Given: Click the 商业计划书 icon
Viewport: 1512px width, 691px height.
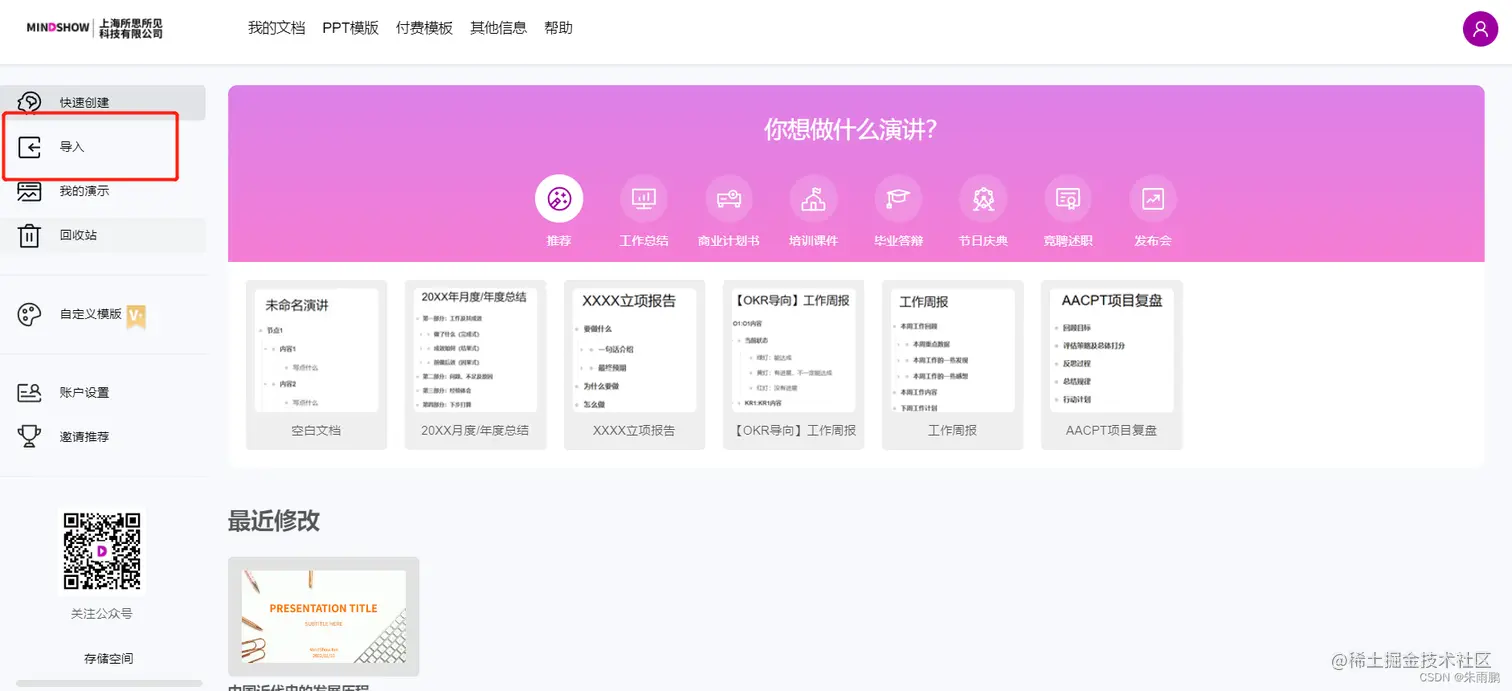Looking at the screenshot, I should (728, 198).
